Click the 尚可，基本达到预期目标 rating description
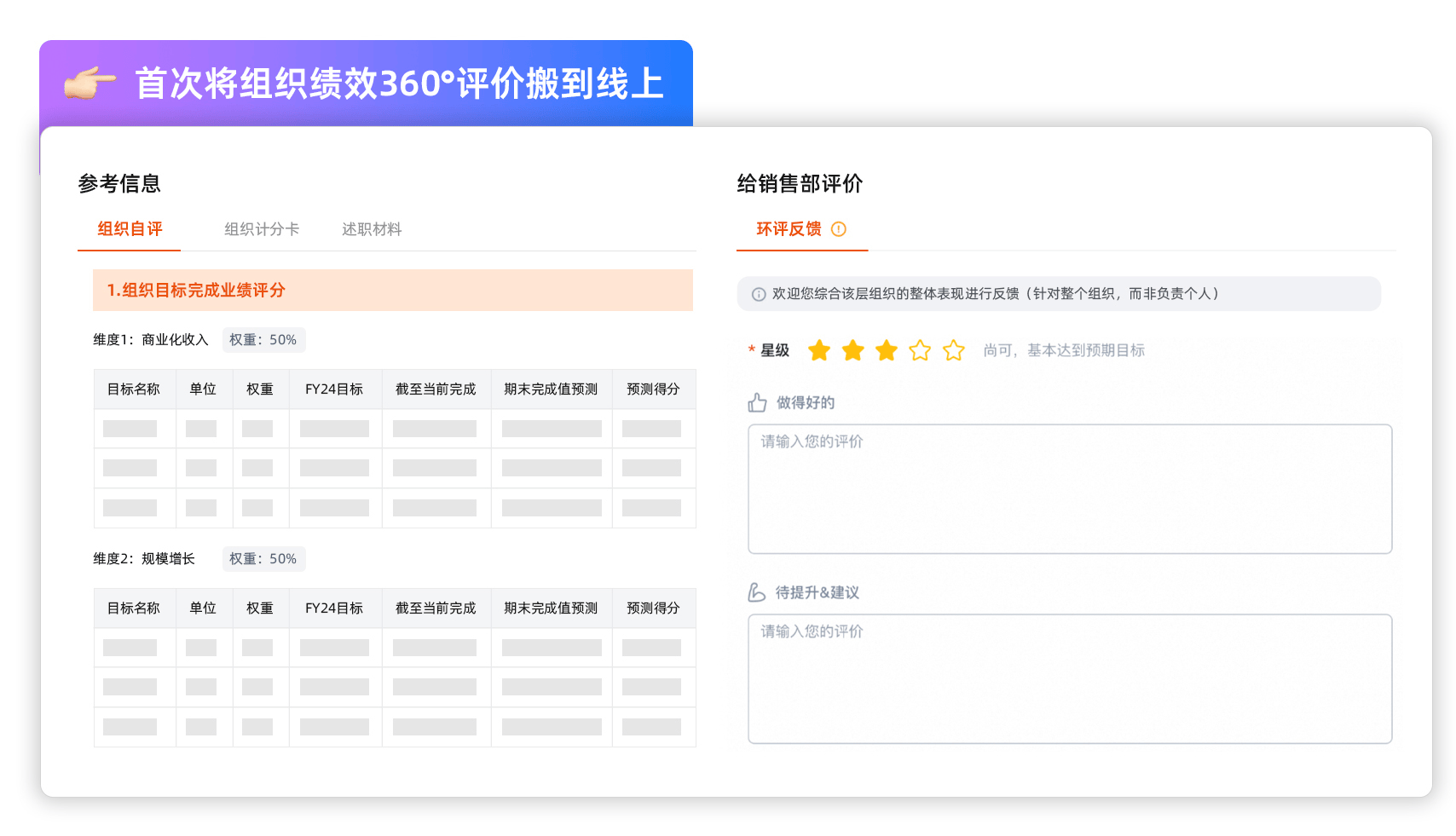The height and width of the screenshot is (836, 1456). pyautogui.click(x=1064, y=350)
